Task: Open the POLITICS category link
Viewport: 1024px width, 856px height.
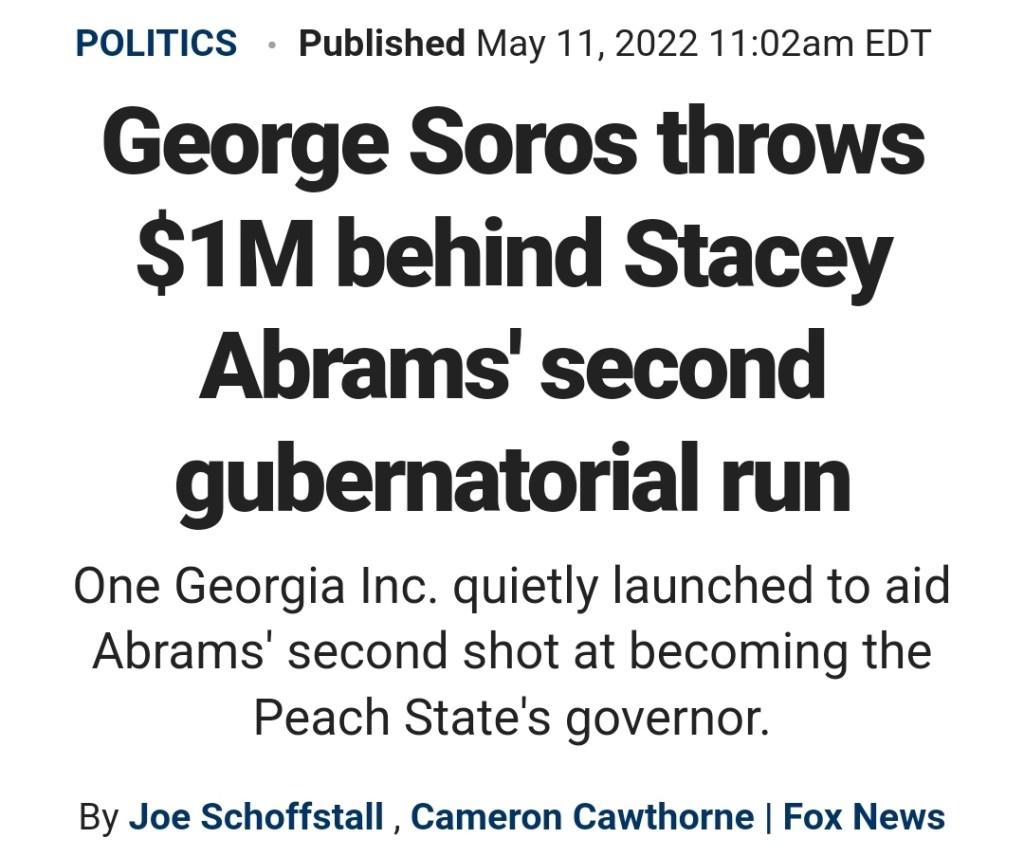Action: coord(157,43)
